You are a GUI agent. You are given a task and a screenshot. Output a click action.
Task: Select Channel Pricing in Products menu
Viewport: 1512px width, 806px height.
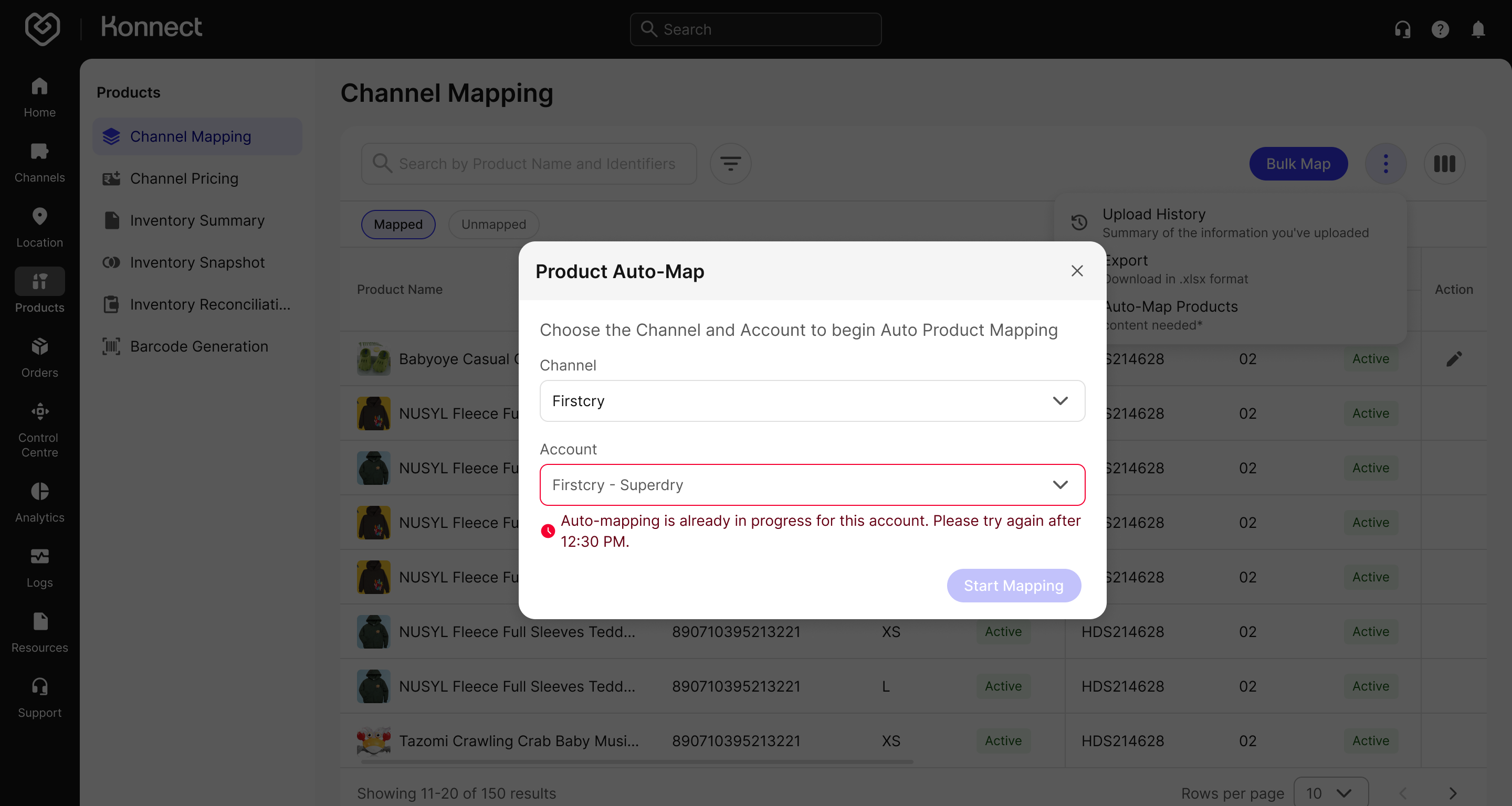point(197,178)
